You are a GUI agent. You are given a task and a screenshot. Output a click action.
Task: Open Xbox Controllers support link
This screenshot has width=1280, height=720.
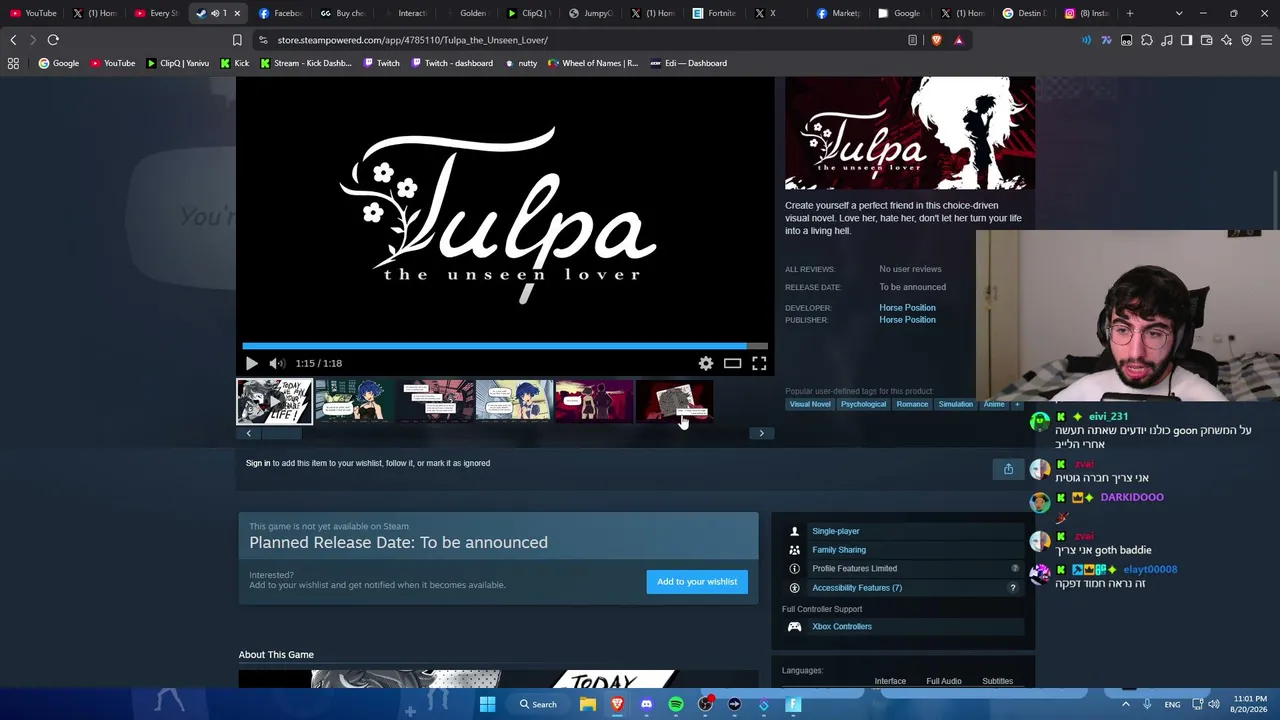842,627
